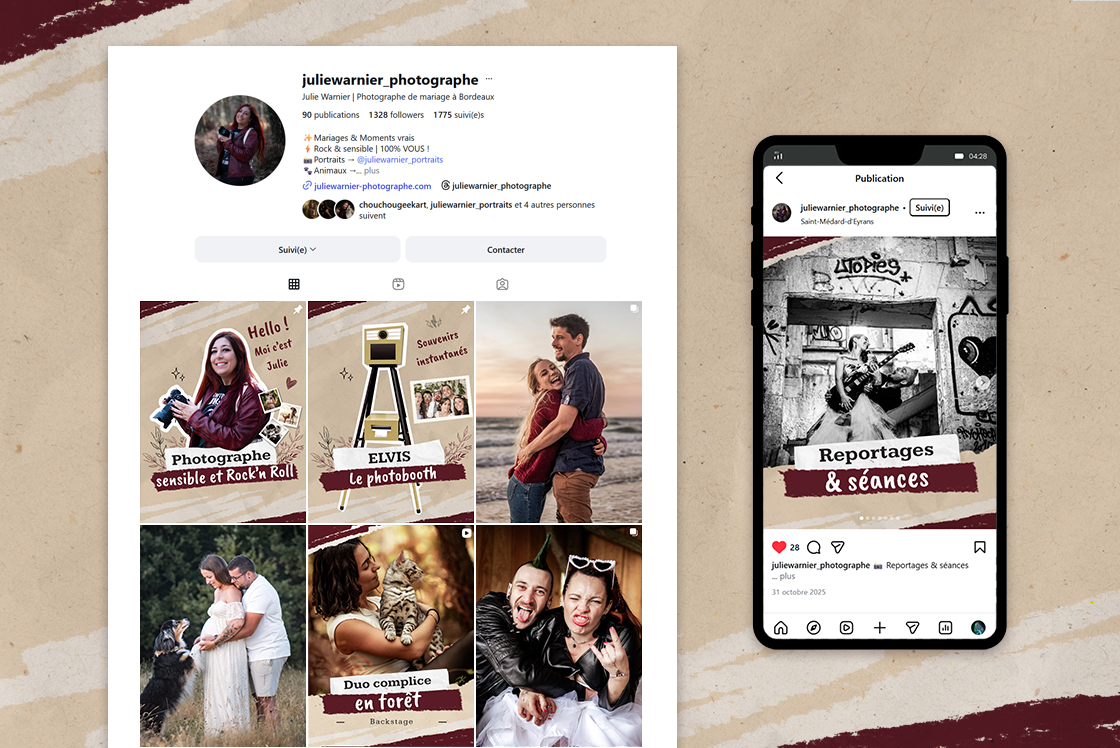Open the phone post's three-dot menu
Image resolution: width=1120 pixels, height=748 pixels.
click(979, 212)
